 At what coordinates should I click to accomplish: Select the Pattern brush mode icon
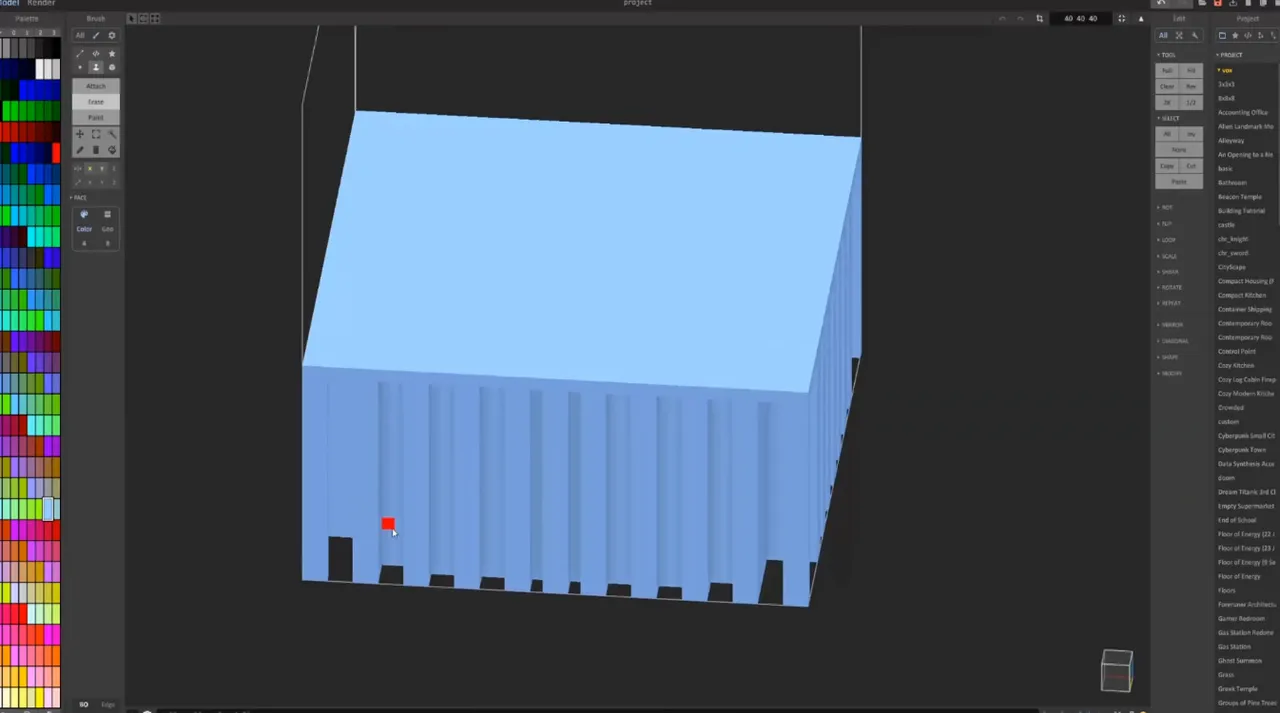[x=96, y=53]
